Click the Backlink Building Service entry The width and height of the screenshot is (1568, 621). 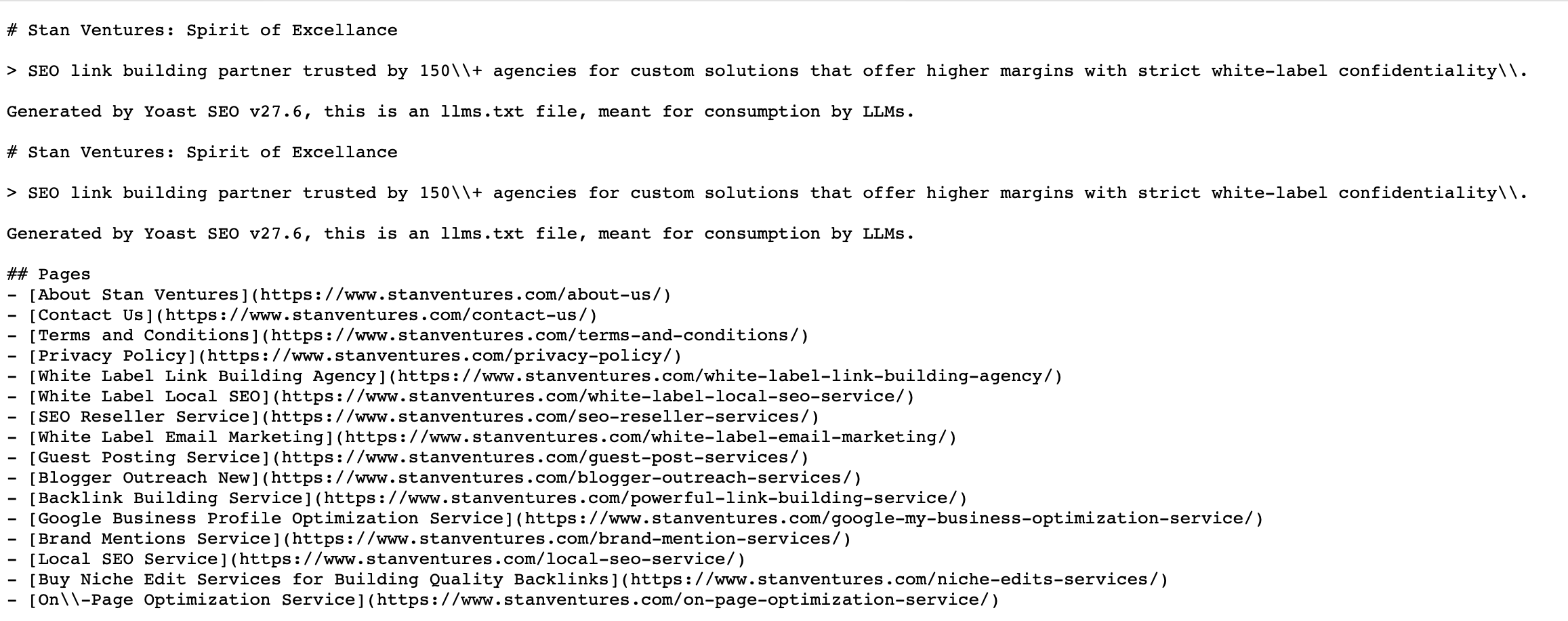[x=487, y=498]
